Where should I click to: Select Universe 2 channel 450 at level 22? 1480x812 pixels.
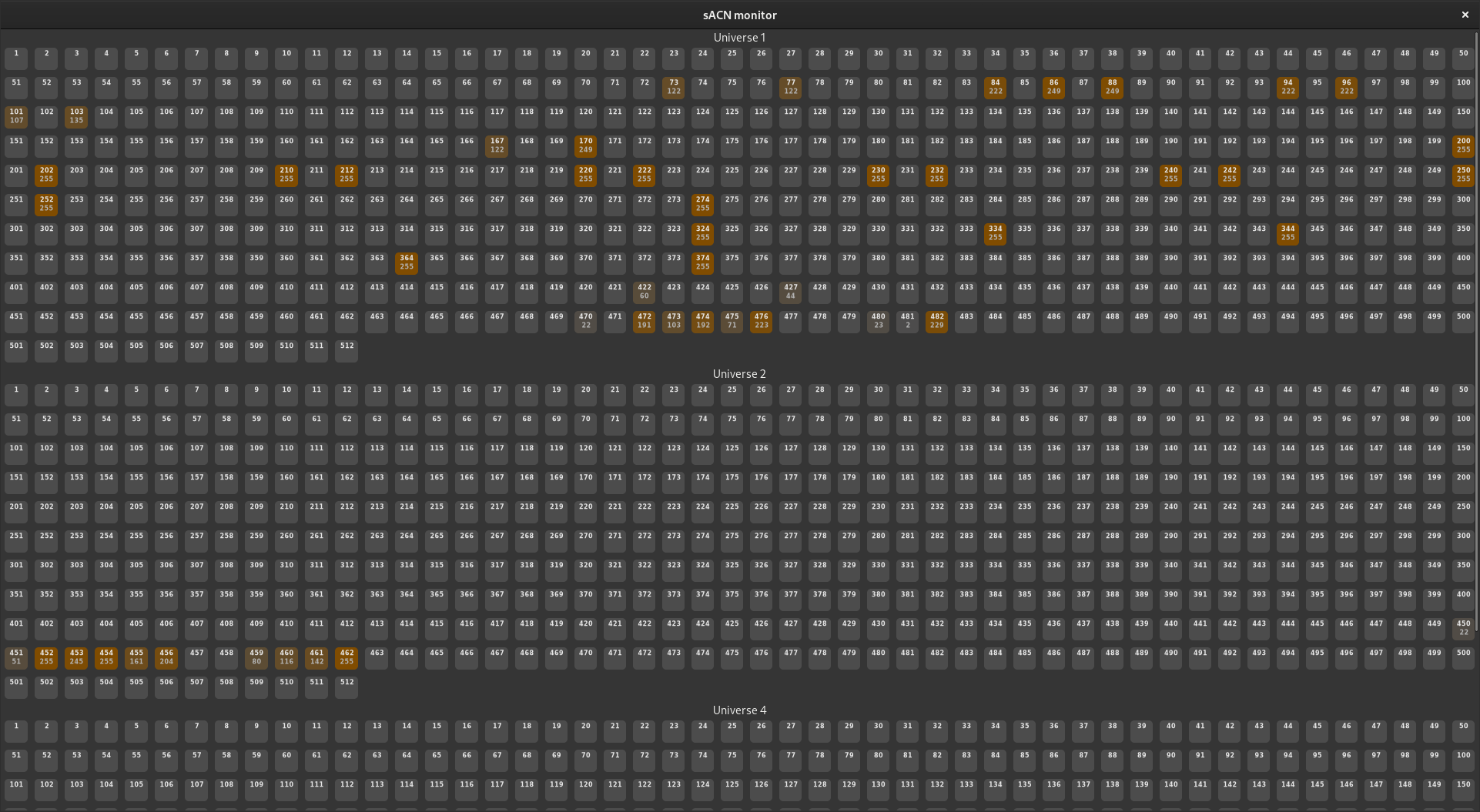(1464, 628)
